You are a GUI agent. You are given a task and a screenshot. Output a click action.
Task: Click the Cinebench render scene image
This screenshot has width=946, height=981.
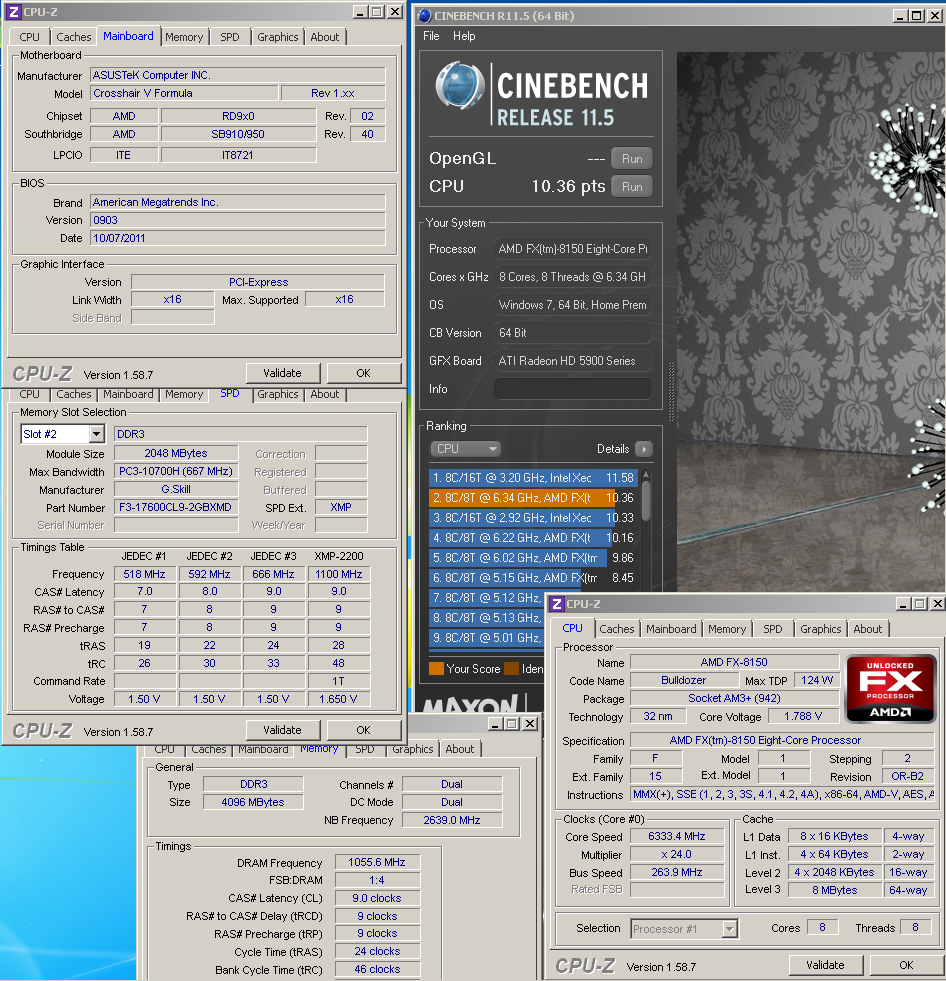811,322
